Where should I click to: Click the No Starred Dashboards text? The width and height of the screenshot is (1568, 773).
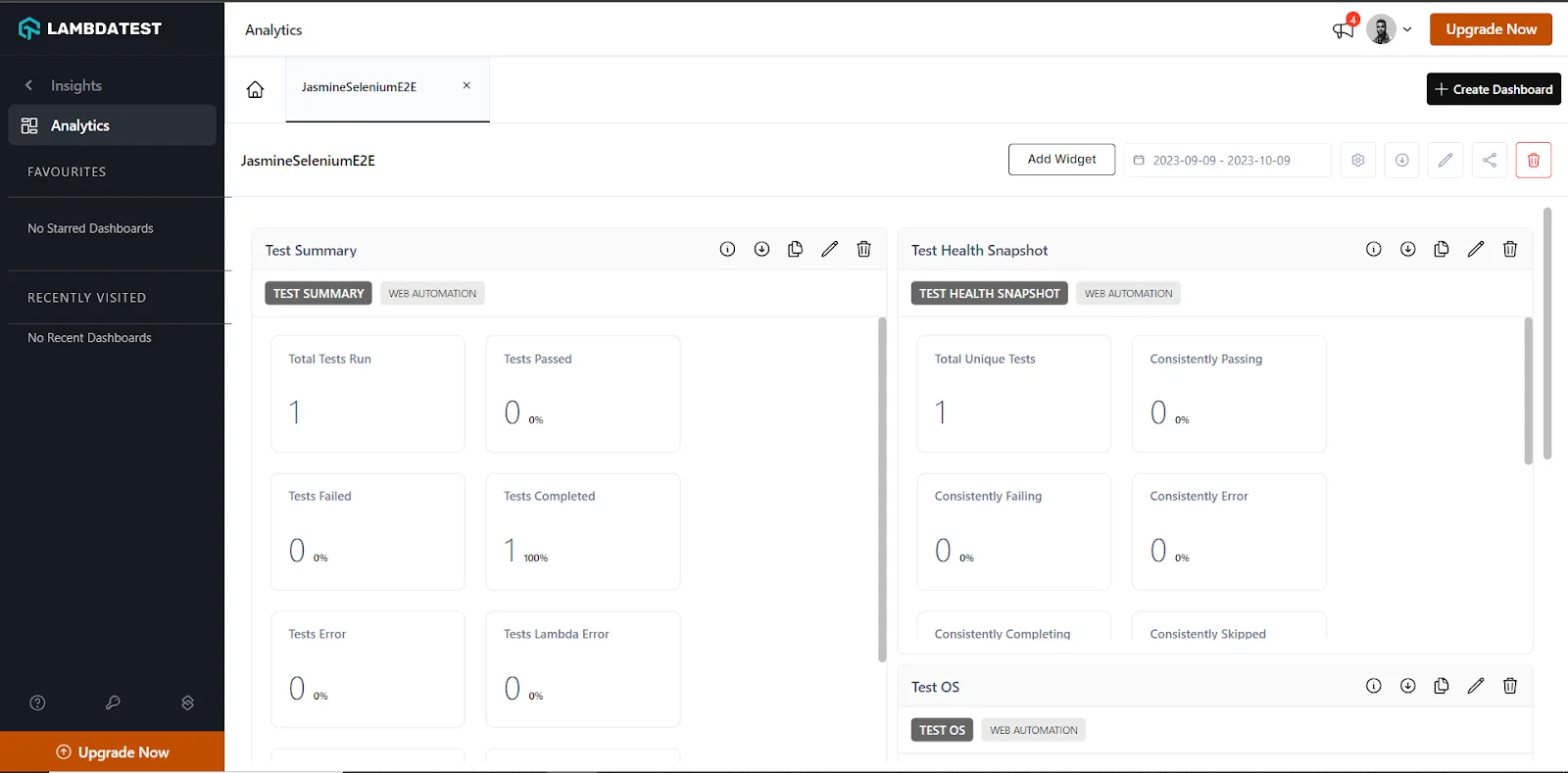tap(90, 228)
